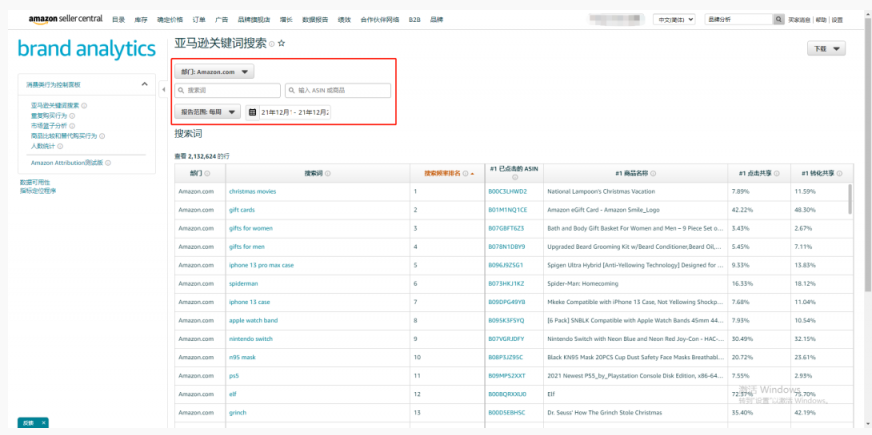Click the iphone 13 pro max case term
872x435 pixels.
click(261, 265)
